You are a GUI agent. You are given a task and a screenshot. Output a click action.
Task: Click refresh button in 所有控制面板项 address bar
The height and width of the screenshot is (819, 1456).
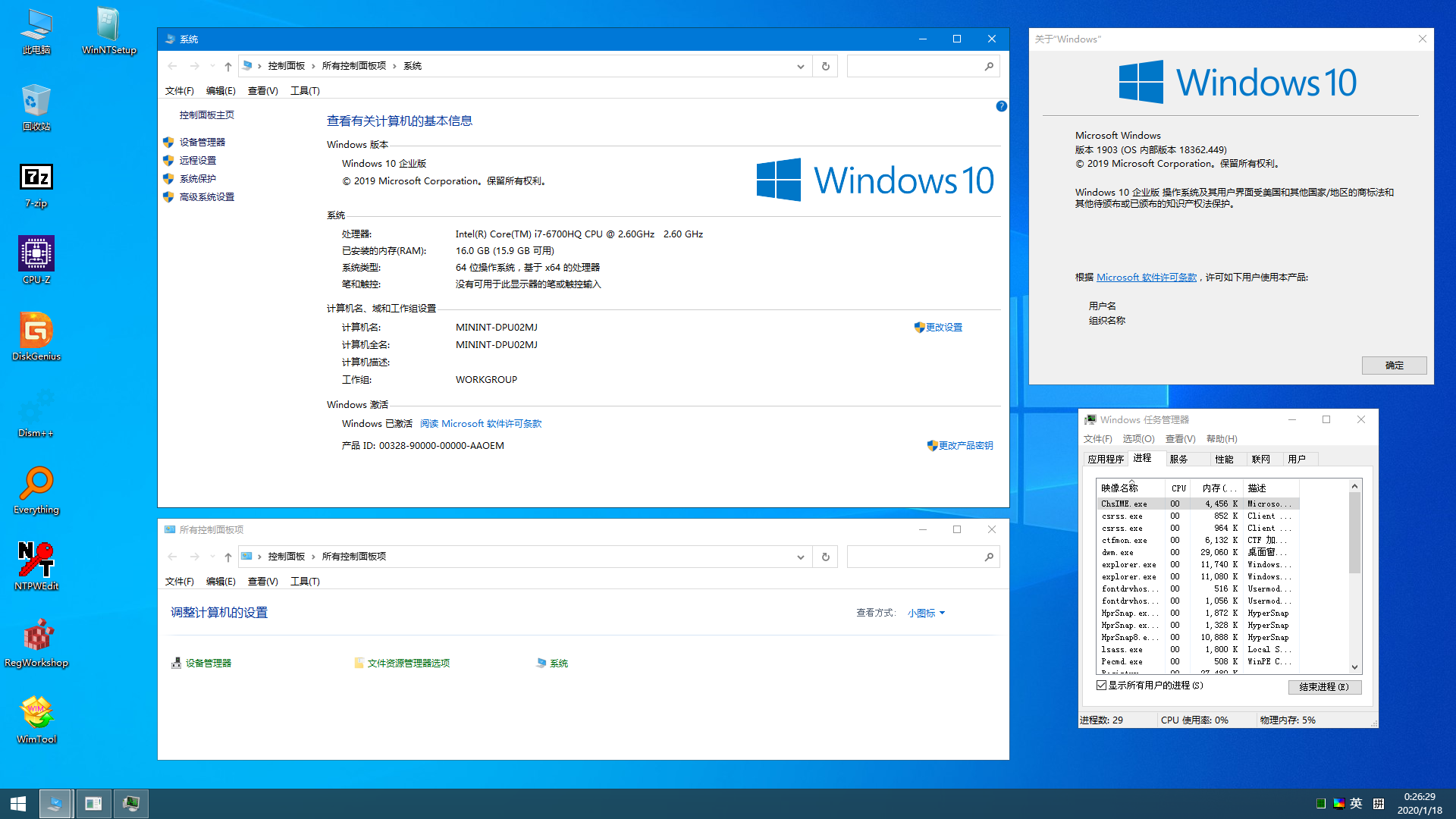pos(826,557)
